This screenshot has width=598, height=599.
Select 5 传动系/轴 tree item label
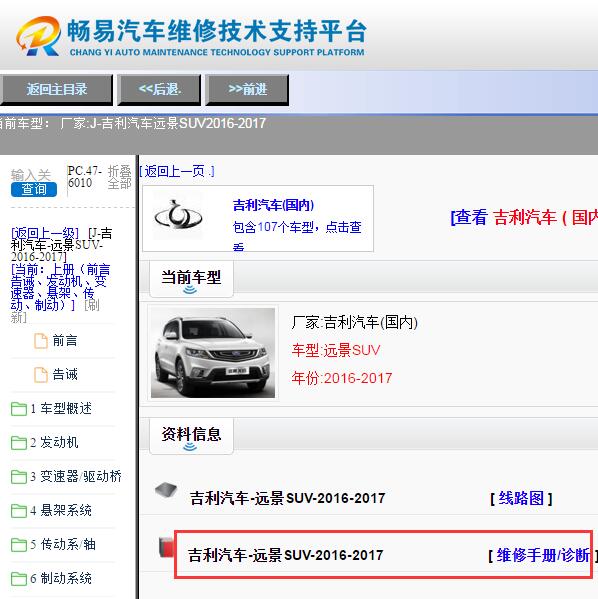point(63,544)
